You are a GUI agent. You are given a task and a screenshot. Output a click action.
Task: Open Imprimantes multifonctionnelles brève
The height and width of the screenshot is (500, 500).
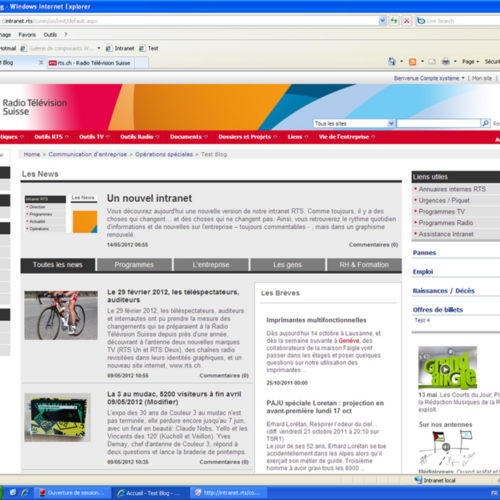tap(316, 320)
